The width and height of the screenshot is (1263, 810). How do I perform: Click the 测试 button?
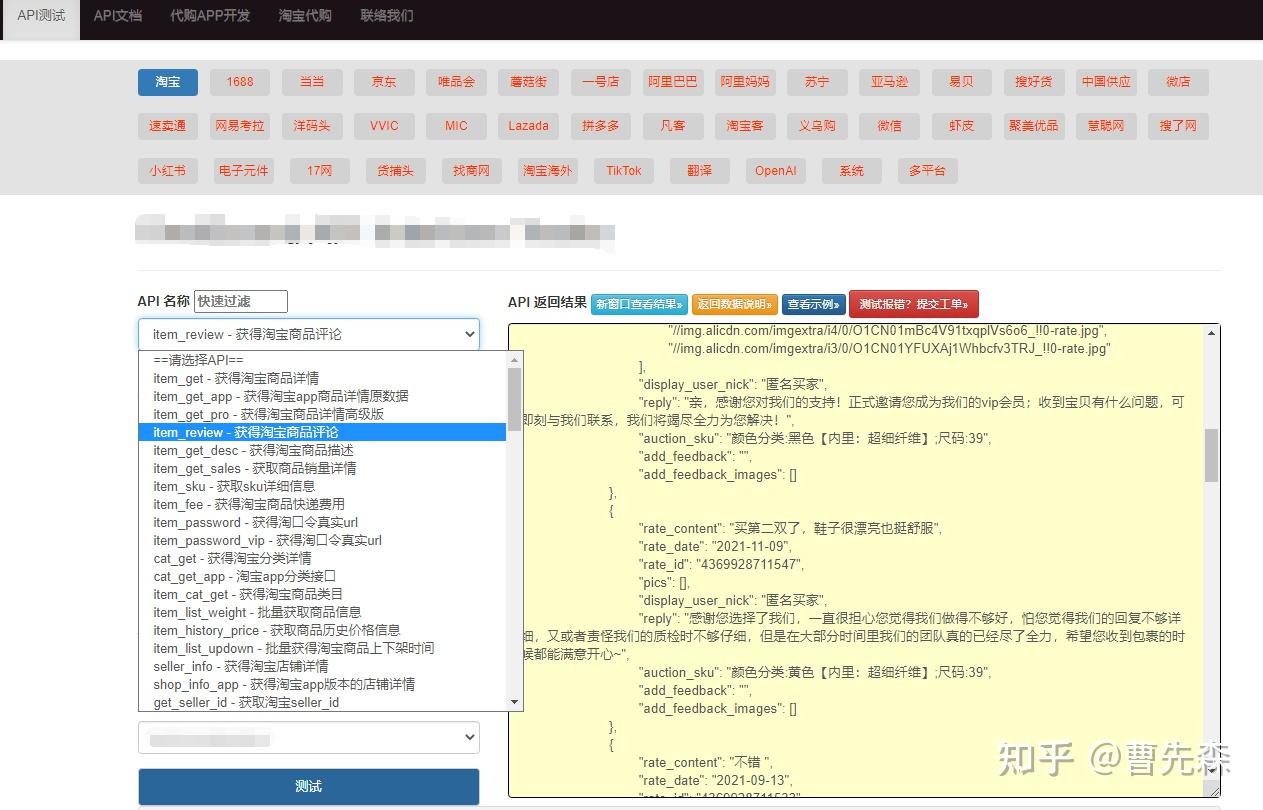308,786
